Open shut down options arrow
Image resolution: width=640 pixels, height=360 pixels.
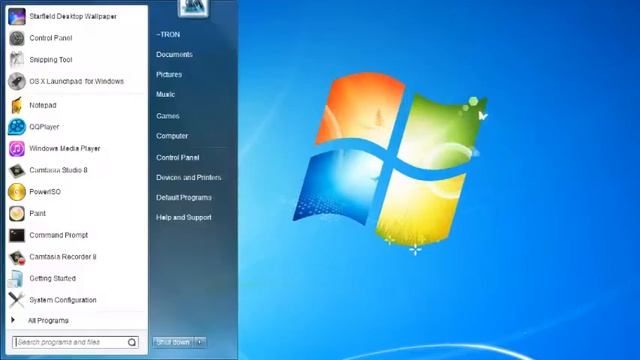pyautogui.click(x=200, y=342)
